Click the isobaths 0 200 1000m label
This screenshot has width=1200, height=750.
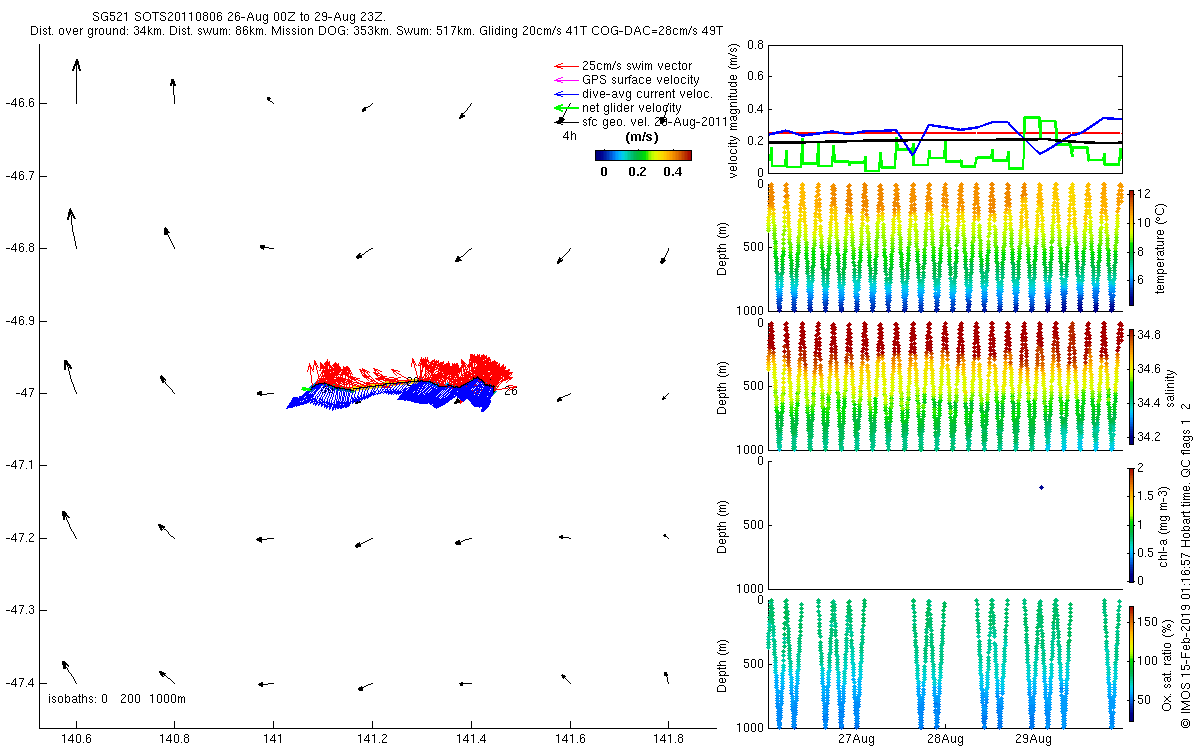coord(117,699)
